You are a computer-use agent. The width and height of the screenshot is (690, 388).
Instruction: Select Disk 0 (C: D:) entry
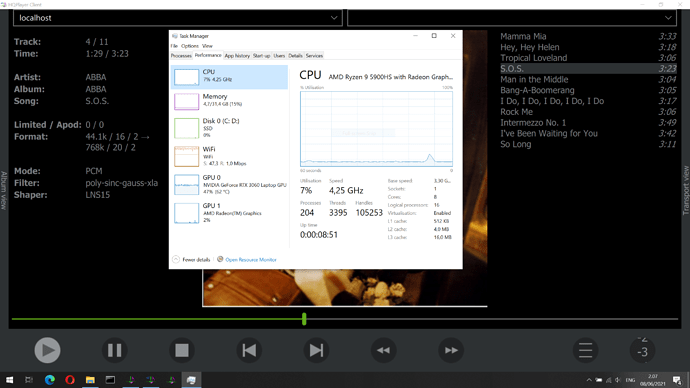click(229, 128)
